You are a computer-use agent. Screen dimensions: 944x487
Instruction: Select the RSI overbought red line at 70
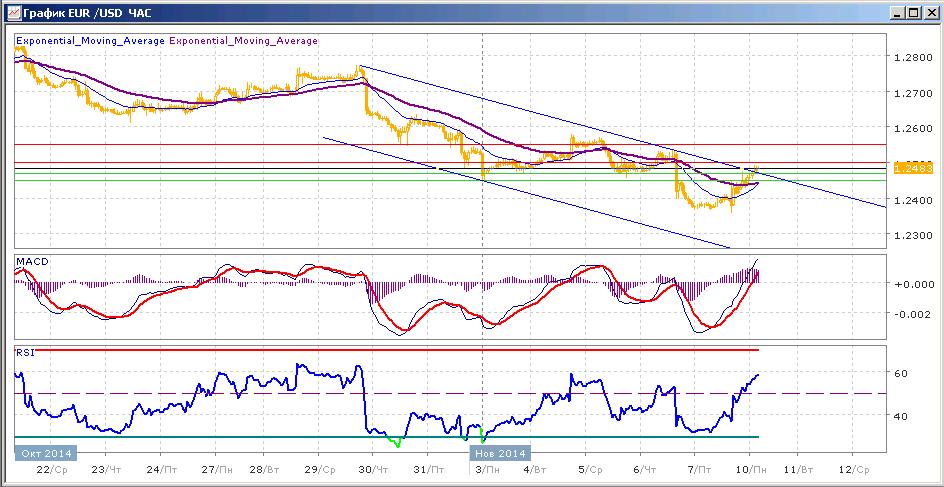click(x=385, y=350)
